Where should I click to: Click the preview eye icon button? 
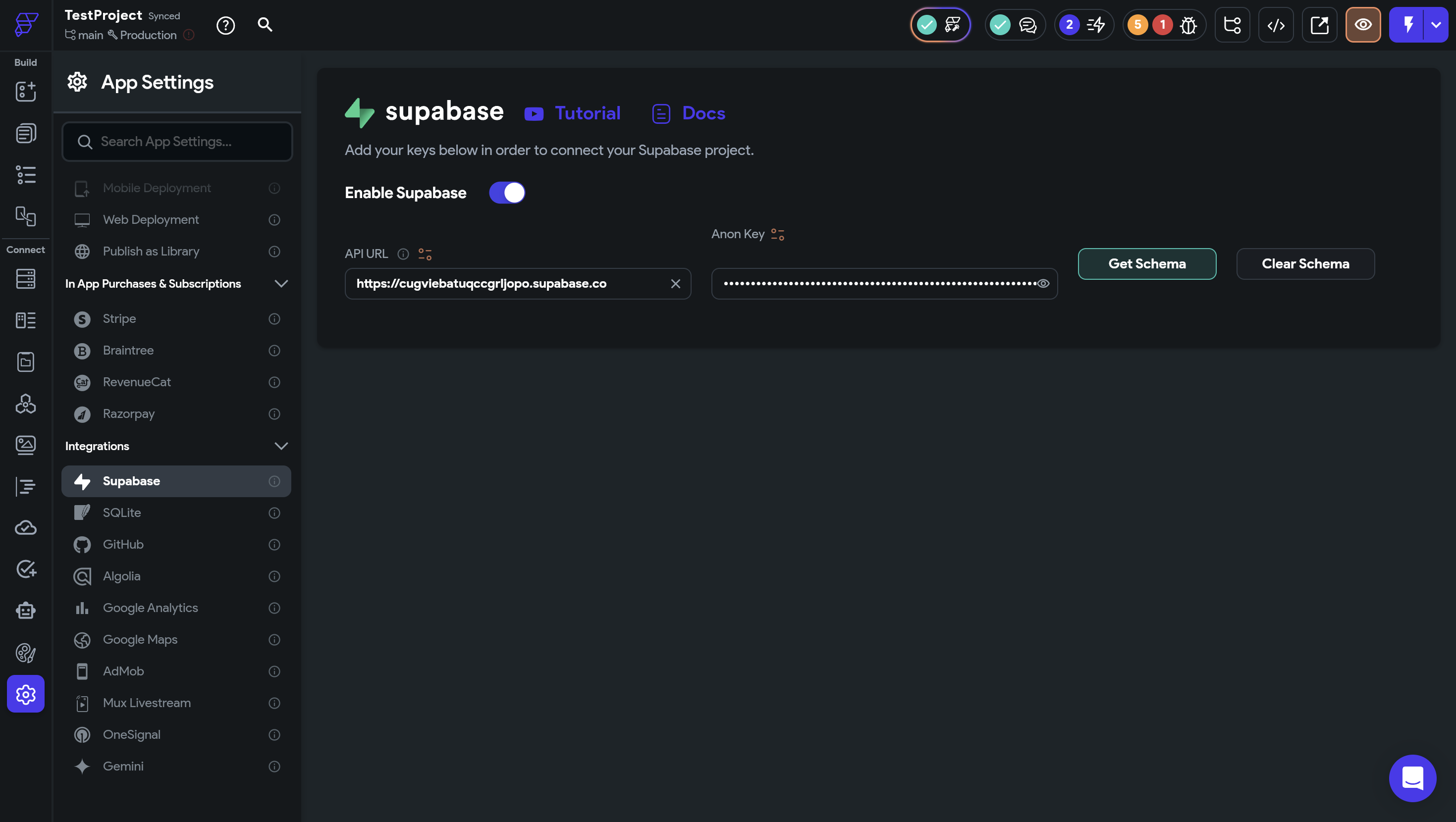(x=1363, y=25)
